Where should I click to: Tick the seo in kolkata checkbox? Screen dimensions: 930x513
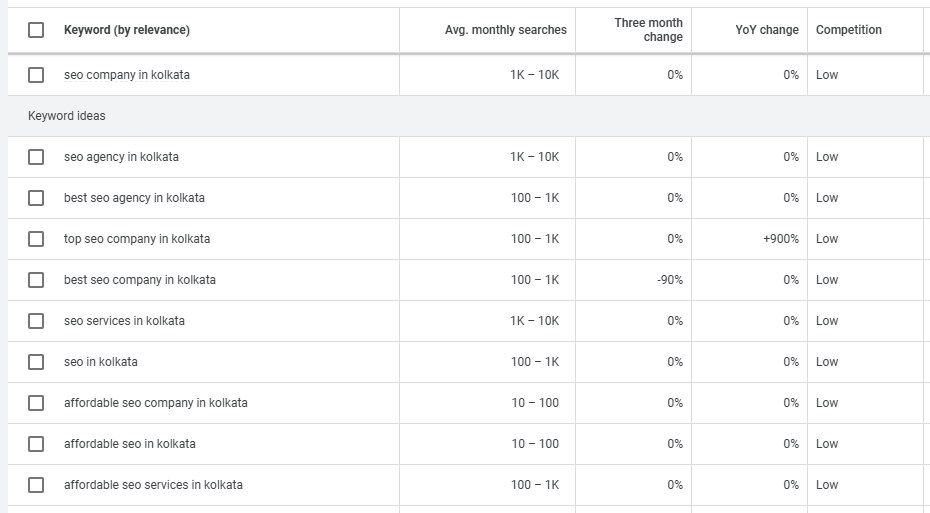36,362
